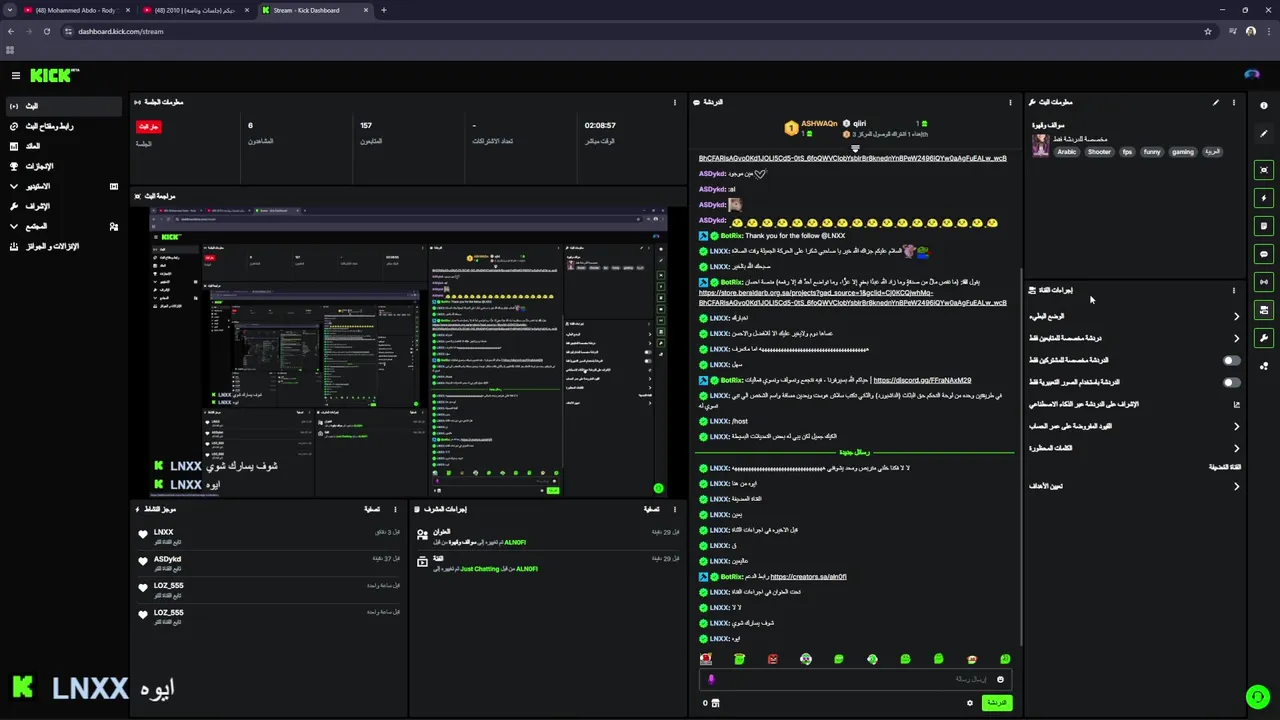The height and width of the screenshot is (720, 1280).
Task: Open moderator actions panel three-dot menu
Action: [674, 509]
